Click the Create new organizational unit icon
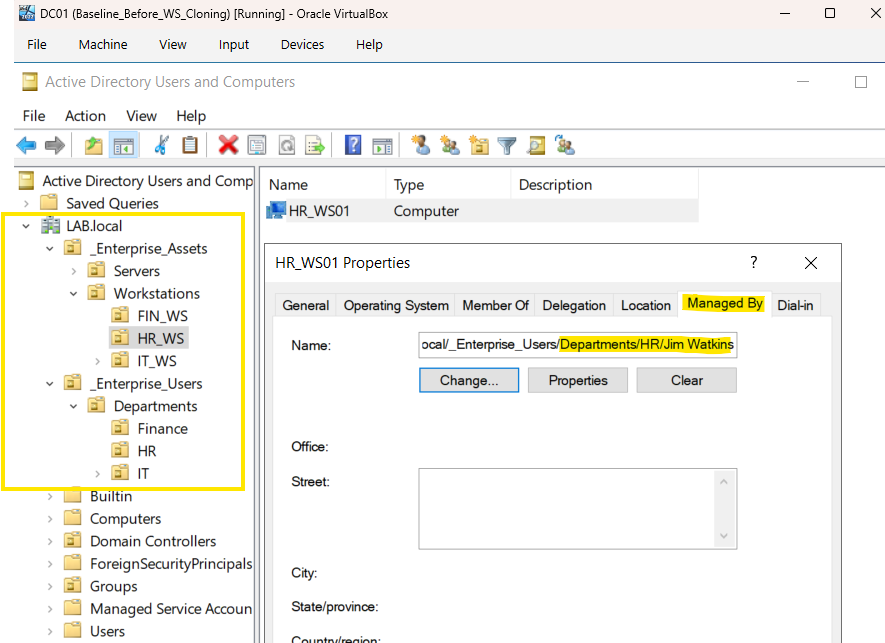The width and height of the screenshot is (885, 643). click(x=479, y=146)
